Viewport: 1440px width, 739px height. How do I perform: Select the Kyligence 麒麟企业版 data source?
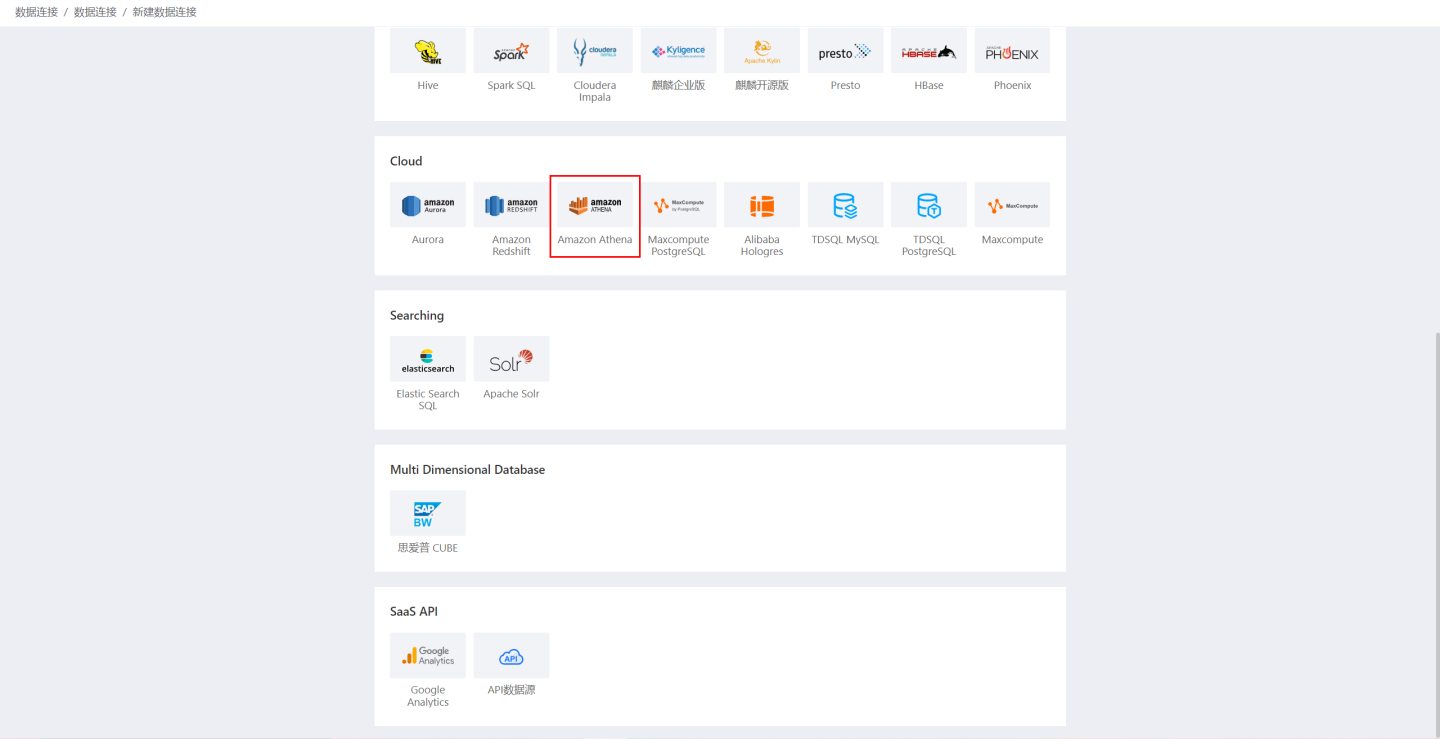pyautogui.click(x=678, y=51)
